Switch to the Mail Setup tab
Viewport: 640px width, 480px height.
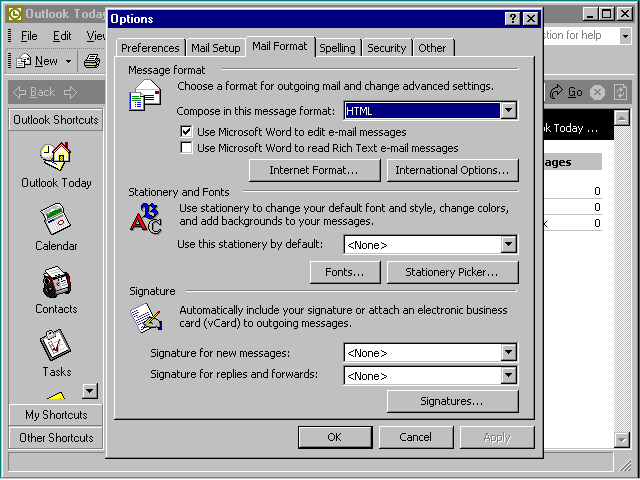point(216,48)
